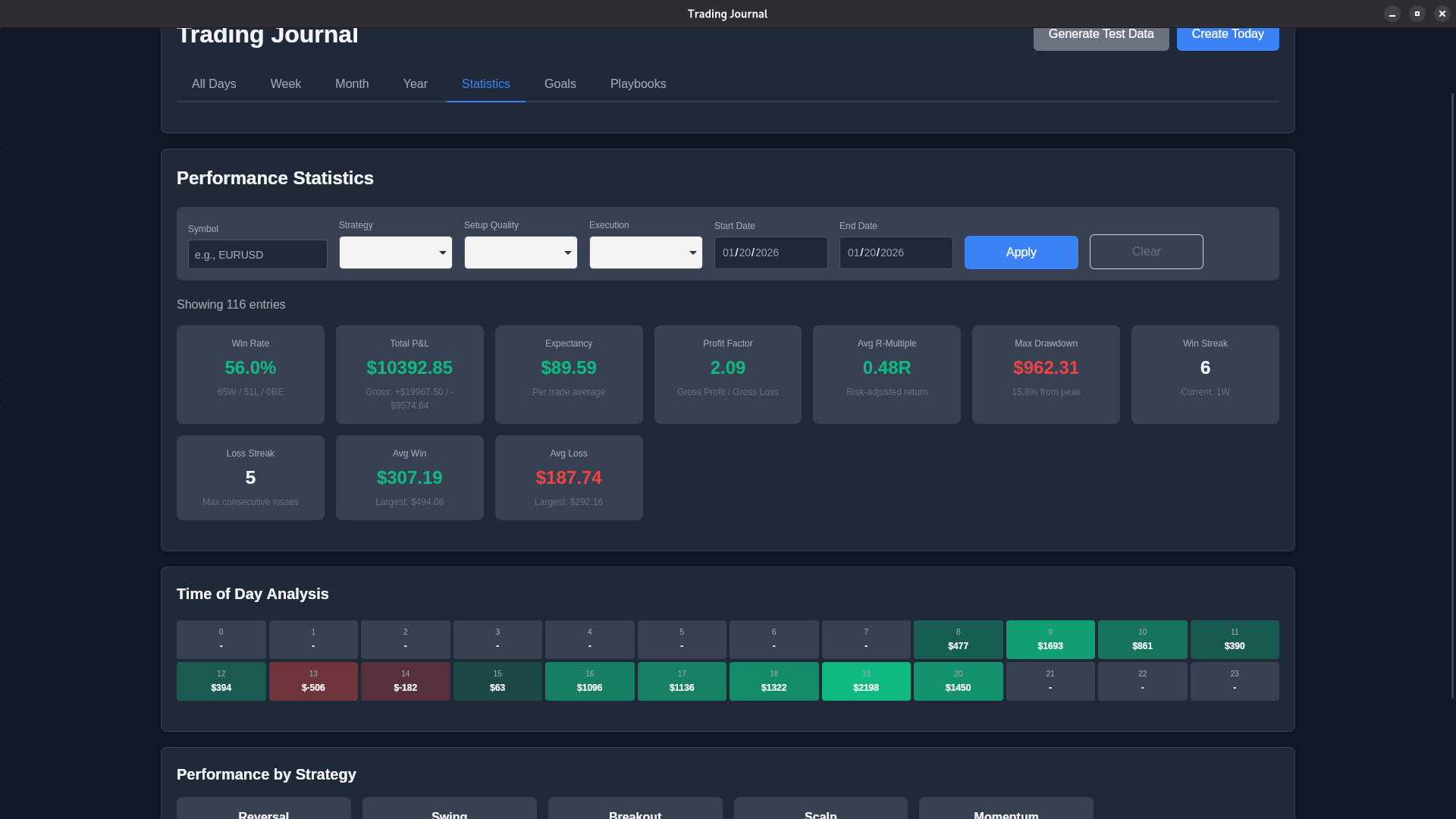Expand the Setup Quality dropdown
1456x819 pixels.
520,253
